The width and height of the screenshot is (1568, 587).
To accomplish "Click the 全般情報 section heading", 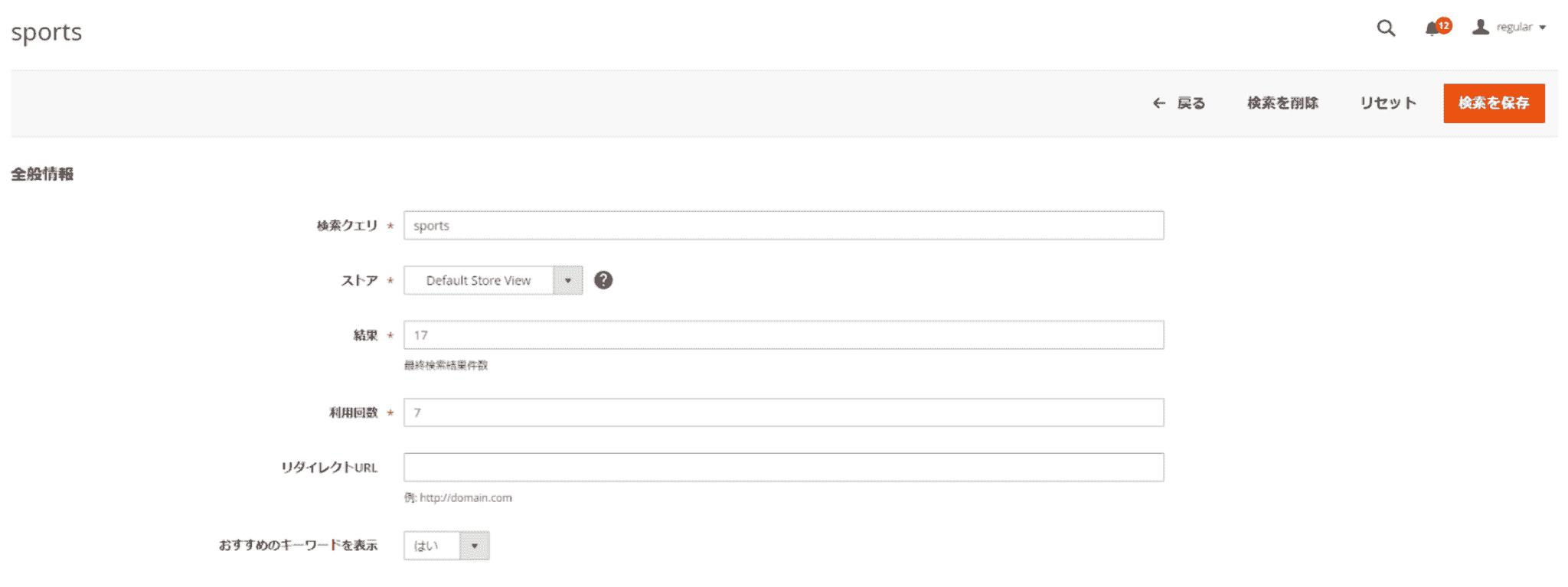I will pyautogui.click(x=43, y=174).
